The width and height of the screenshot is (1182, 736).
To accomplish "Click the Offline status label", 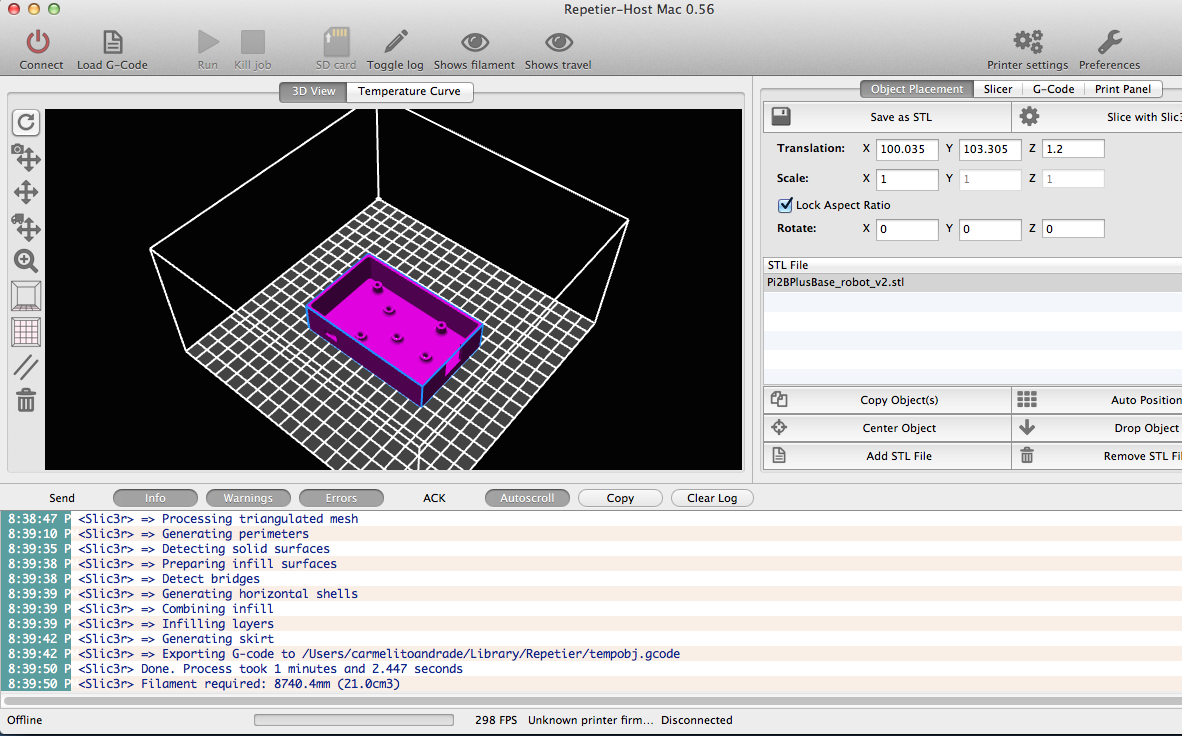I will [x=25, y=720].
